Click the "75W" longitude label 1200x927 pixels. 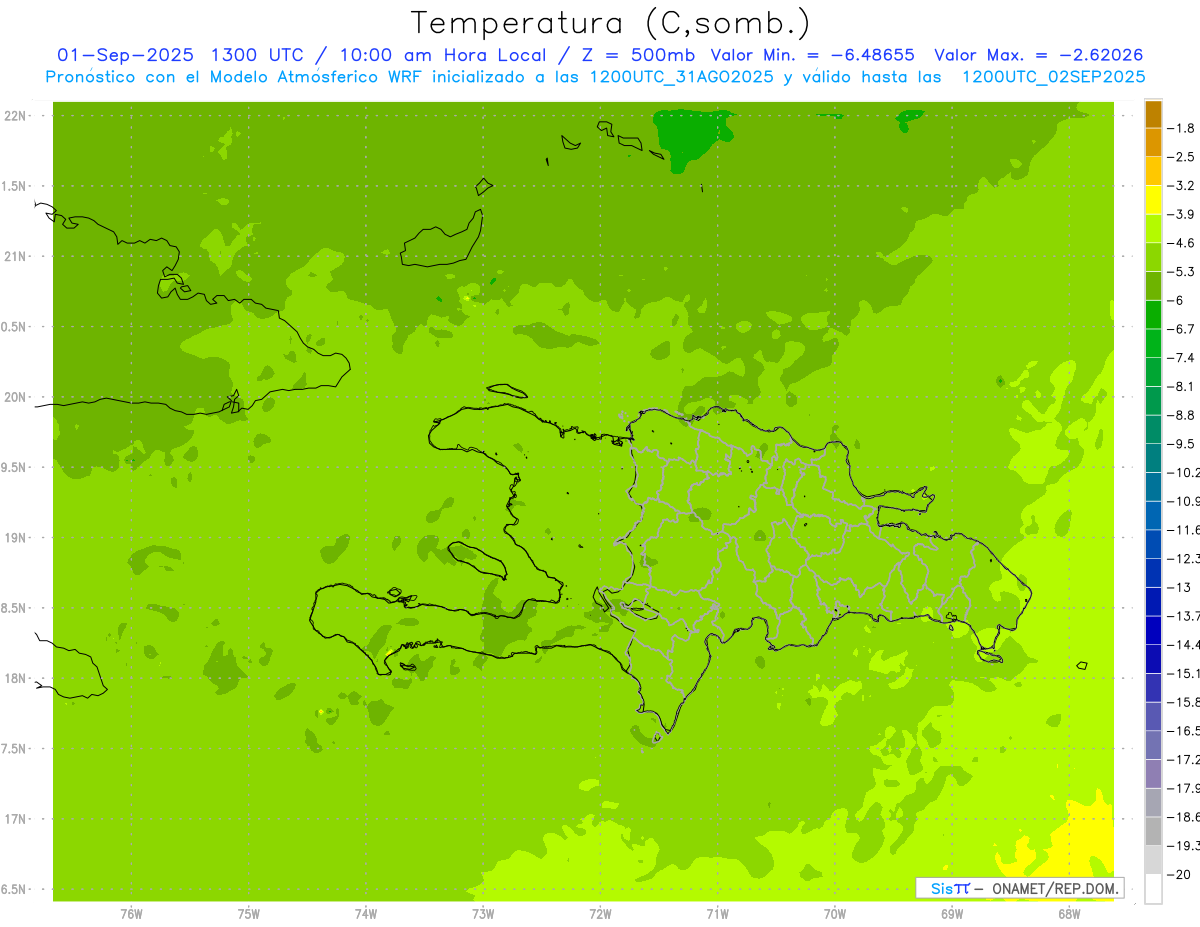tap(249, 914)
